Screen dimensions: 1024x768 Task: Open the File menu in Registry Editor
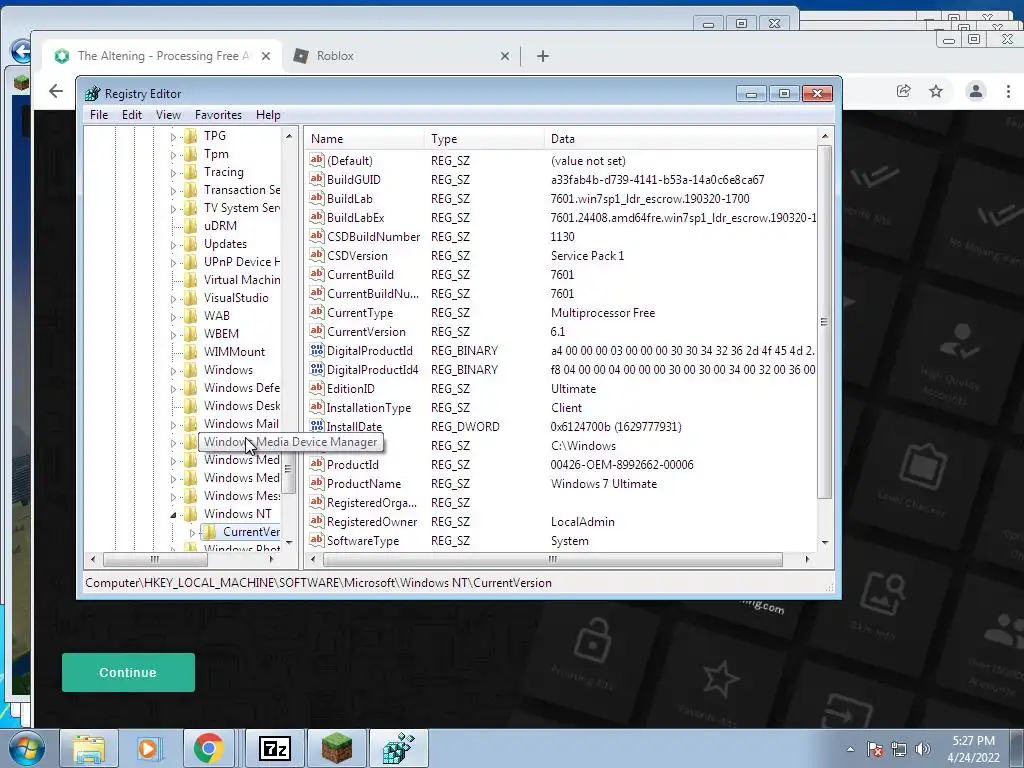(99, 114)
